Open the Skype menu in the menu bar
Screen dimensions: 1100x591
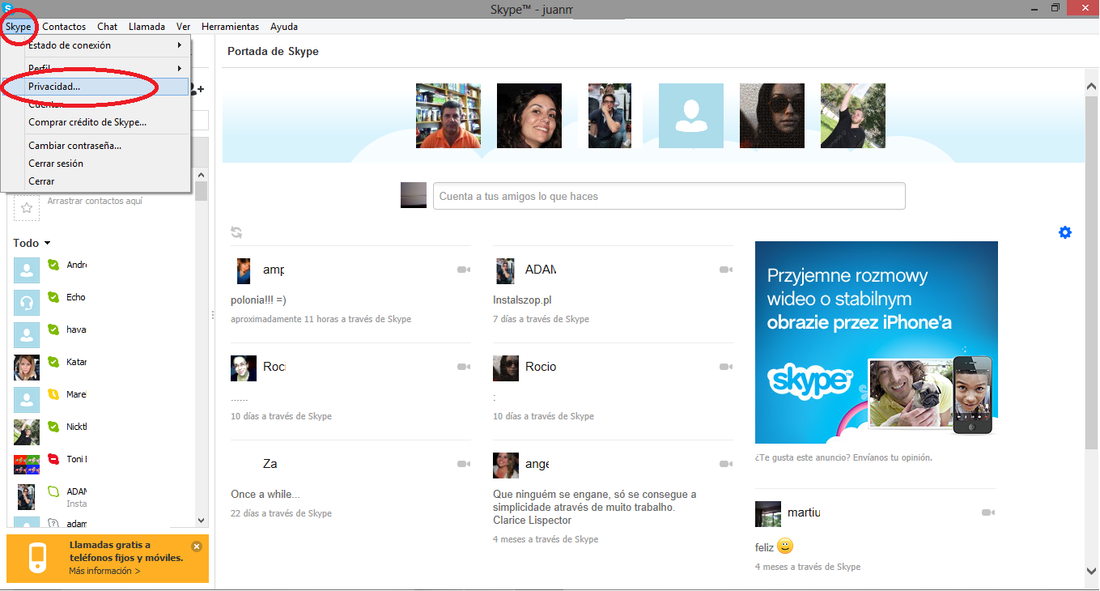coord(18,27)
